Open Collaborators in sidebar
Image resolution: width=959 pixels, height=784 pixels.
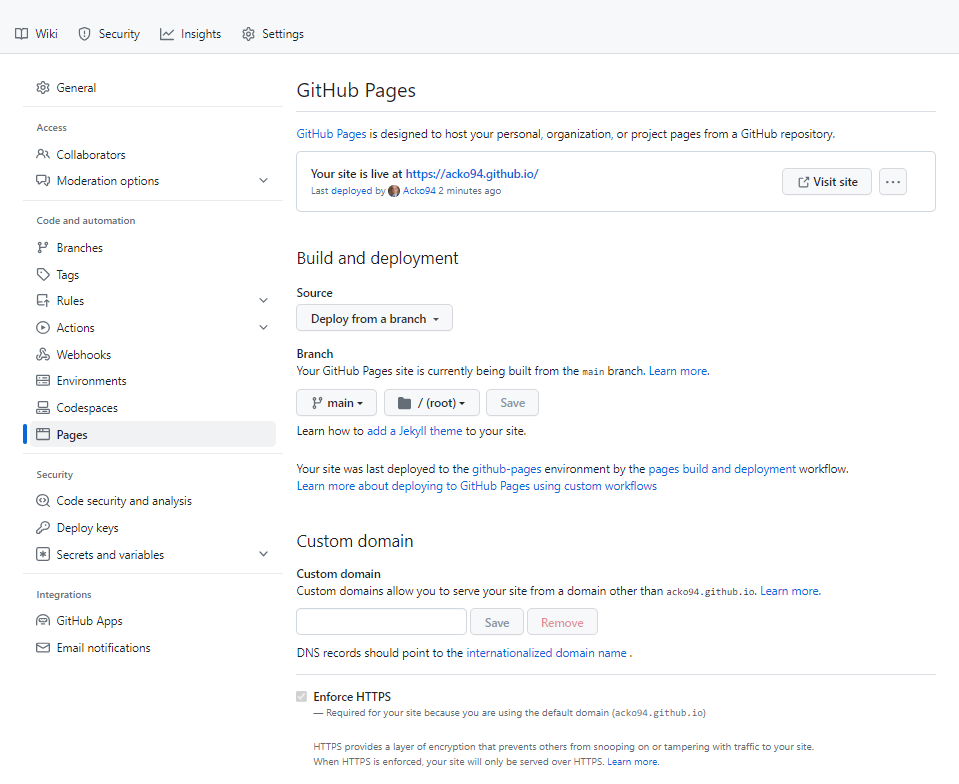(153, 154)
